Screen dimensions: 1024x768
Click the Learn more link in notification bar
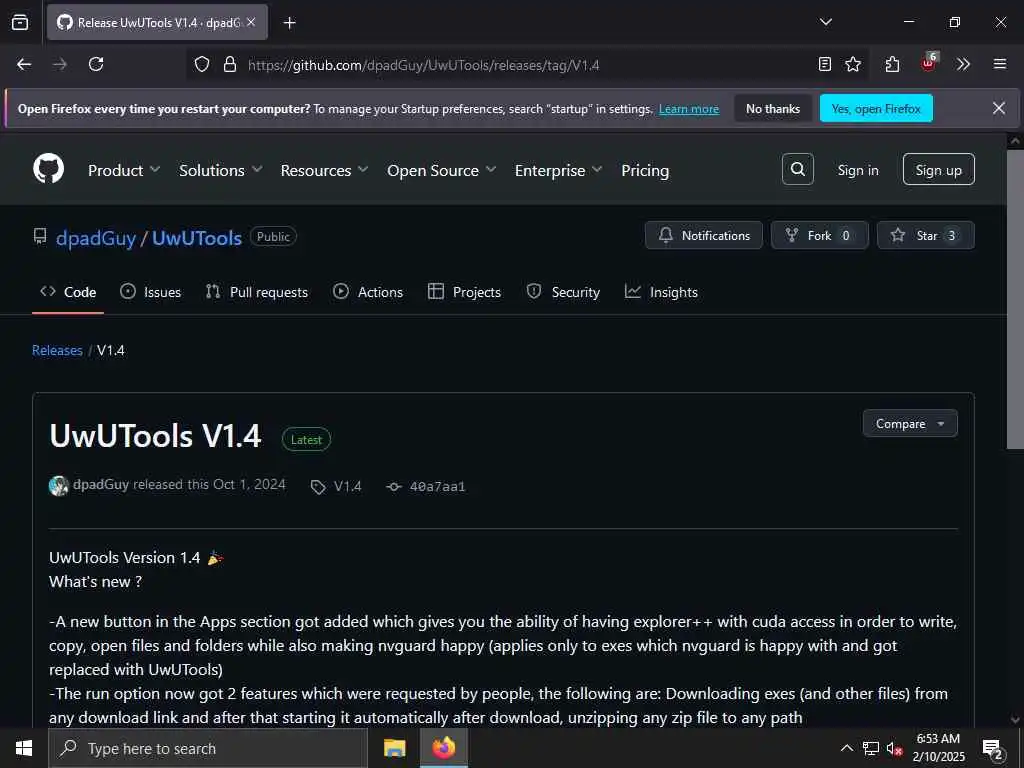[x=688, y=109]
